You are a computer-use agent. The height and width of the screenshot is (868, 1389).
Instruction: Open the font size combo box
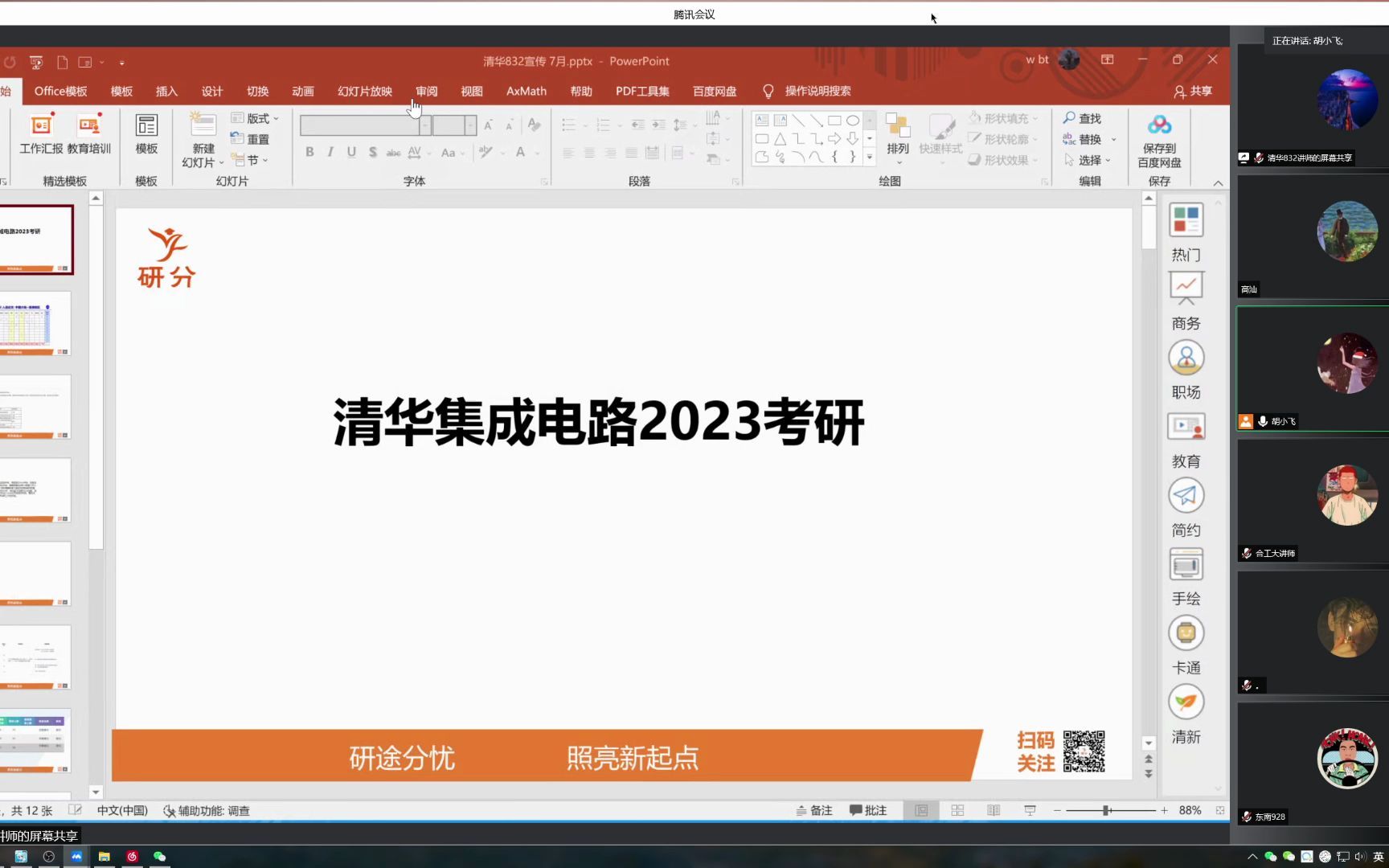455,125
